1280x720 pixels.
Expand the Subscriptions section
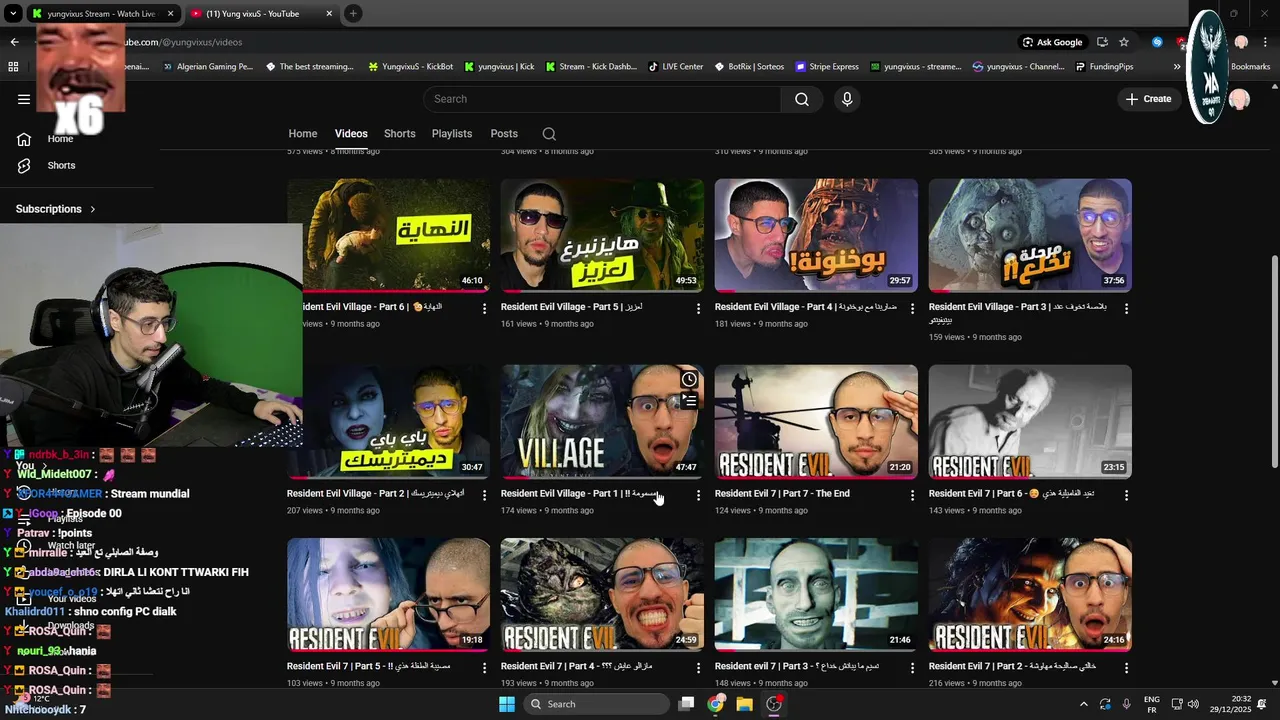56,209
